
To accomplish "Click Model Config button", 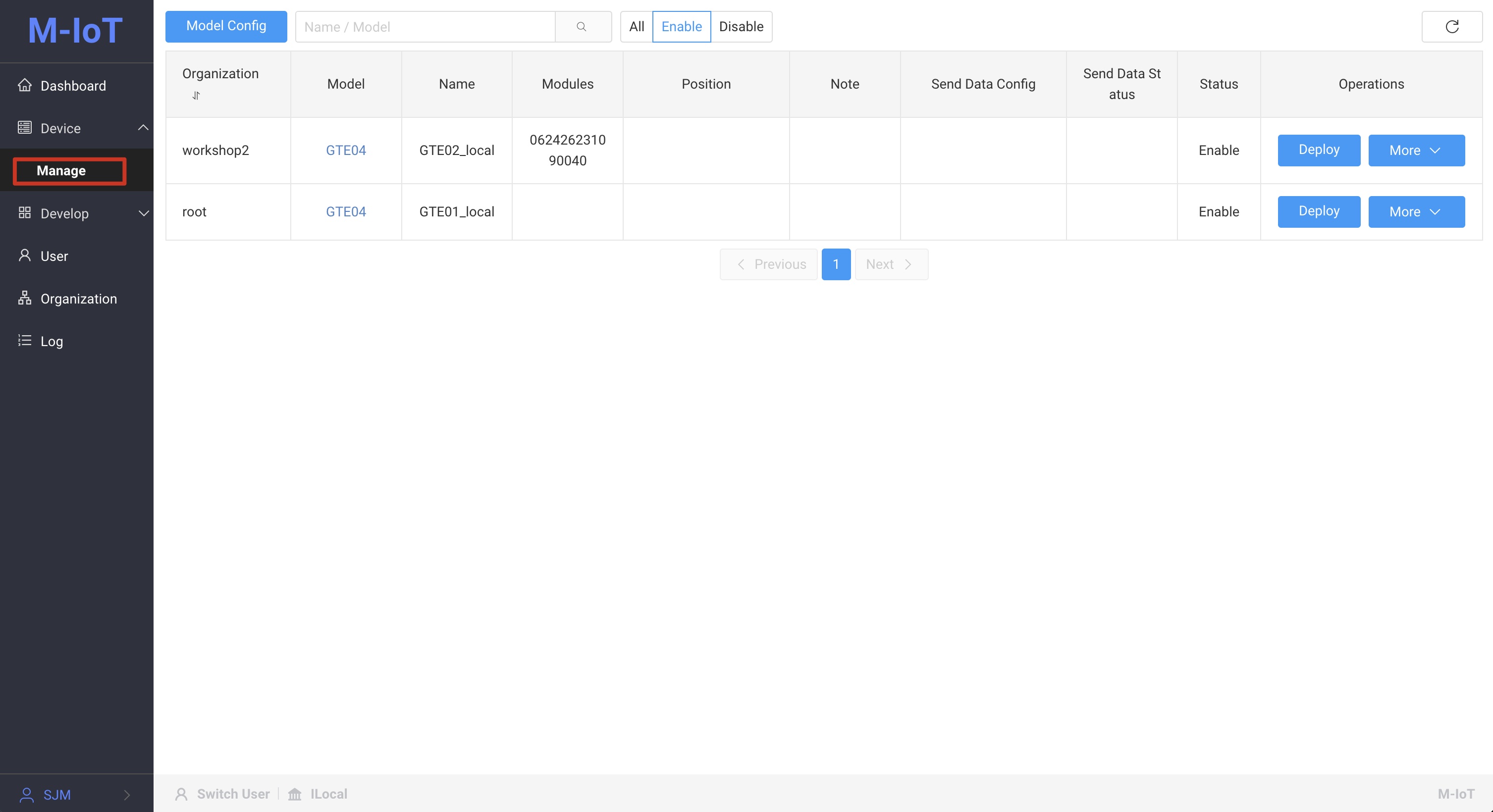I will 226,26.
